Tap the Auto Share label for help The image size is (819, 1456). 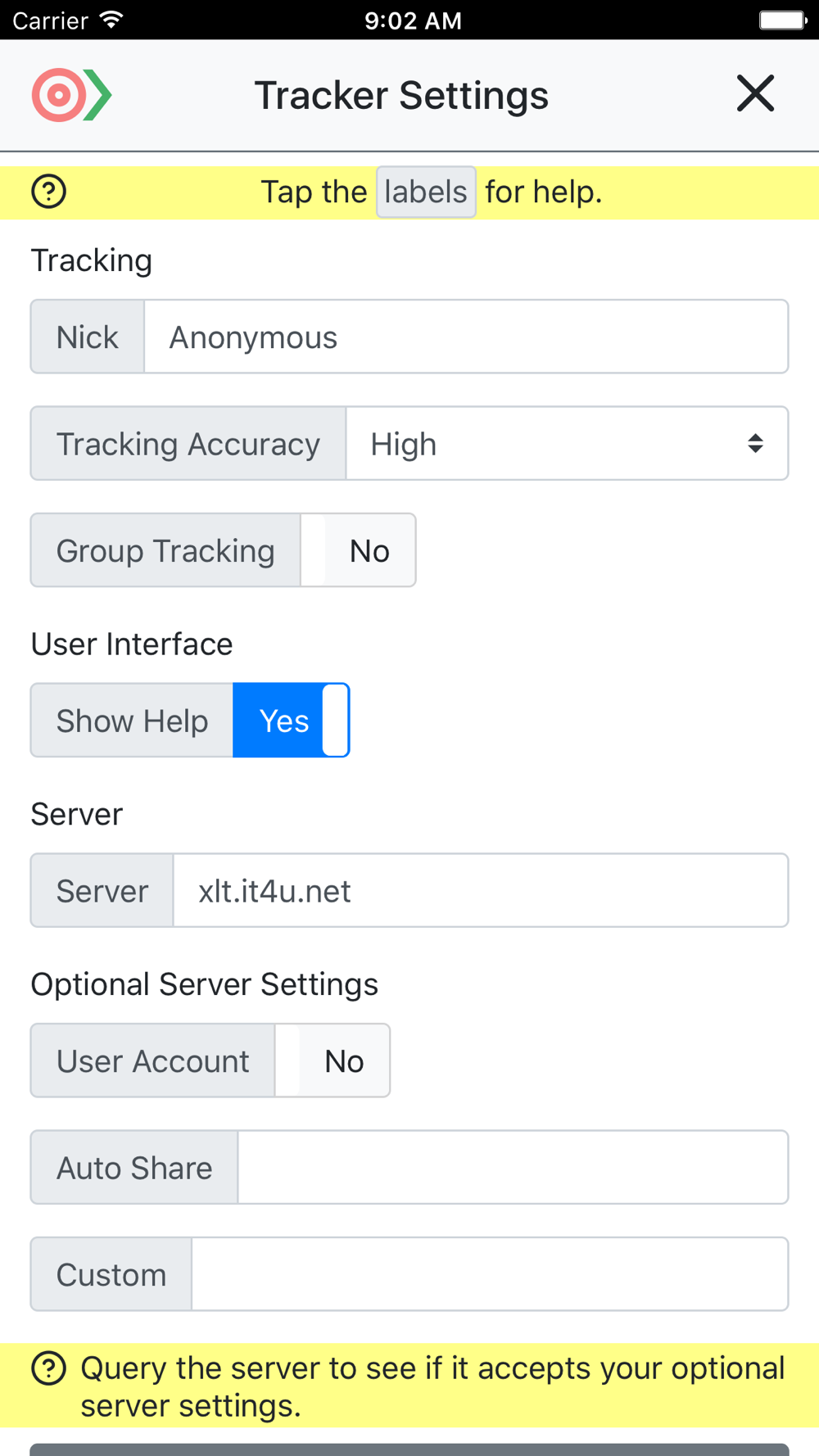pyautogui.click(x=134, y=1168)
